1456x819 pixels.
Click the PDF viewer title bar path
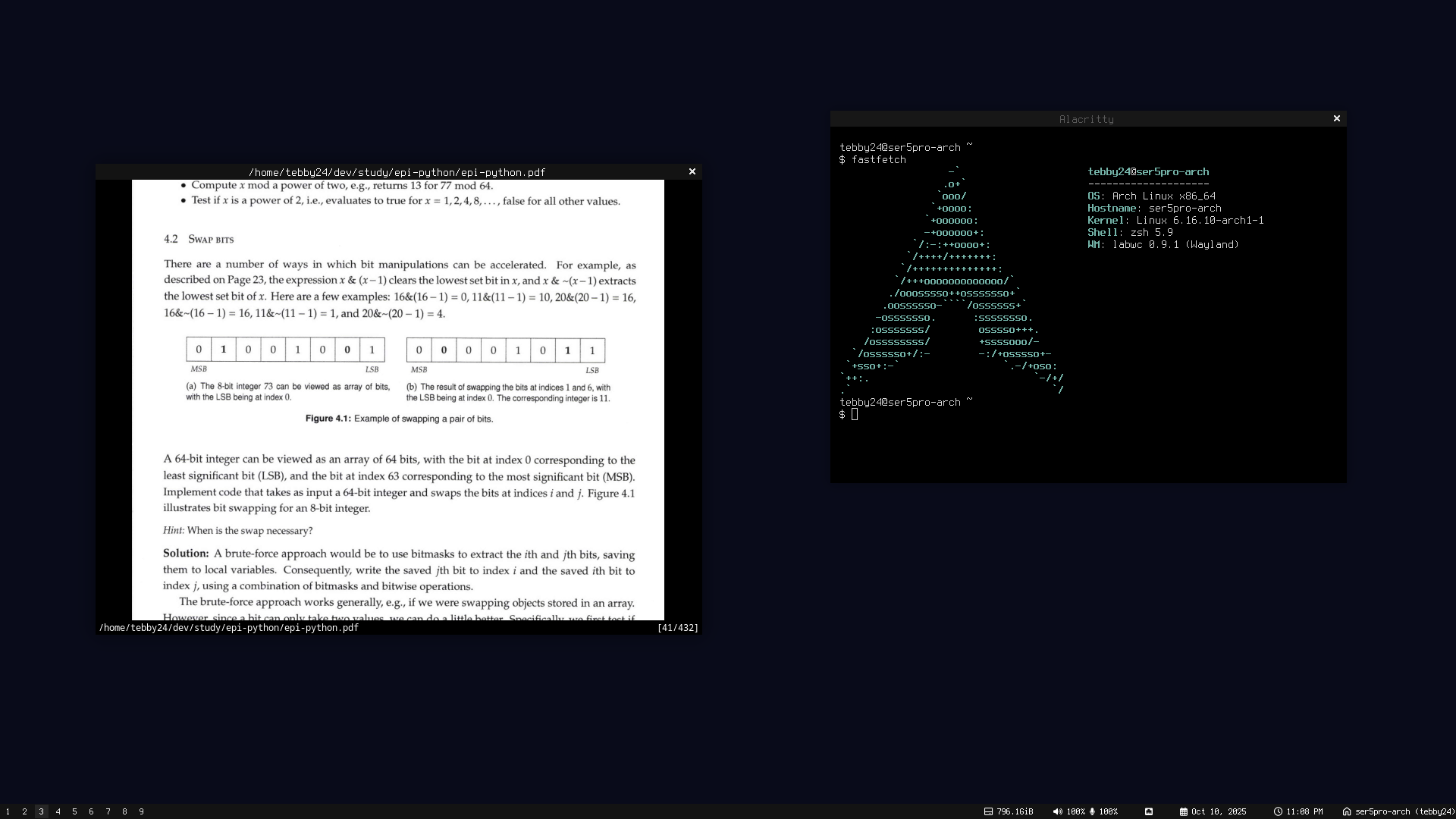[397, 172]
